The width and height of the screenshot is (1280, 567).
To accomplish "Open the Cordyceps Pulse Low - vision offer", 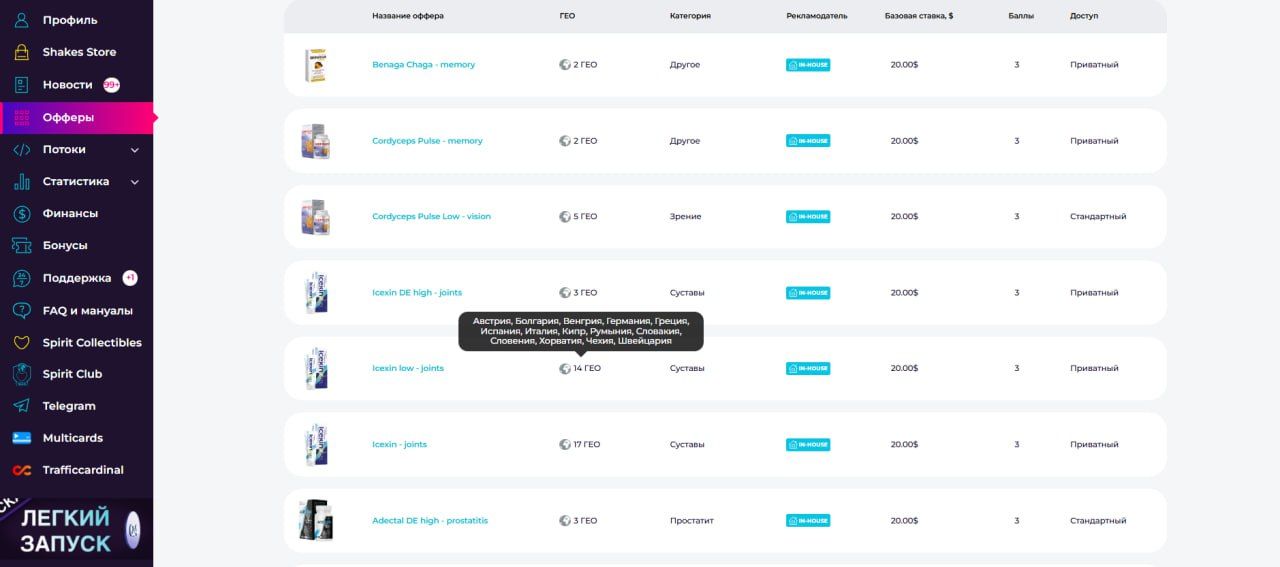I will (431, 217).
